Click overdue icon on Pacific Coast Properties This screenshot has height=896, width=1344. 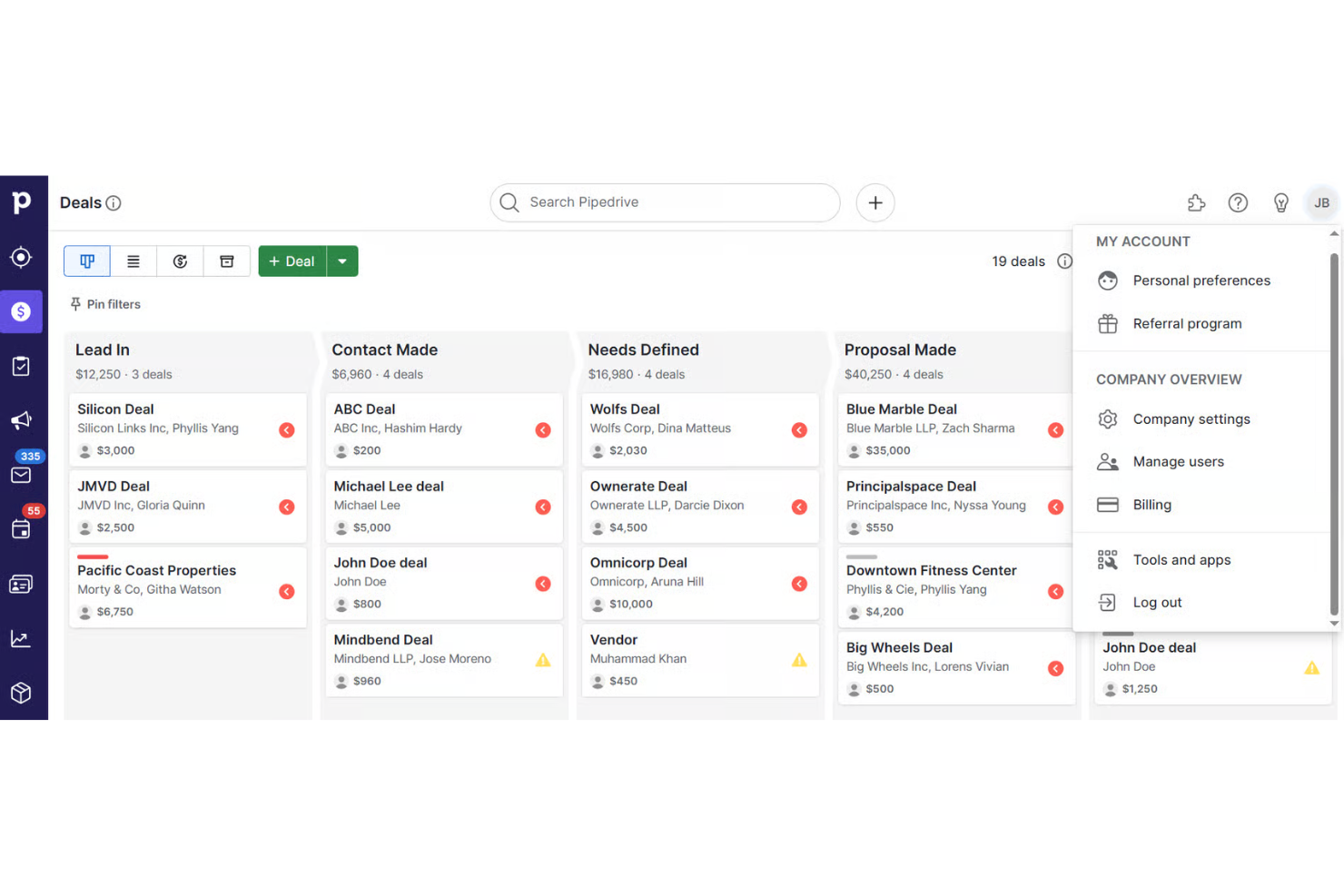[287, 592]
